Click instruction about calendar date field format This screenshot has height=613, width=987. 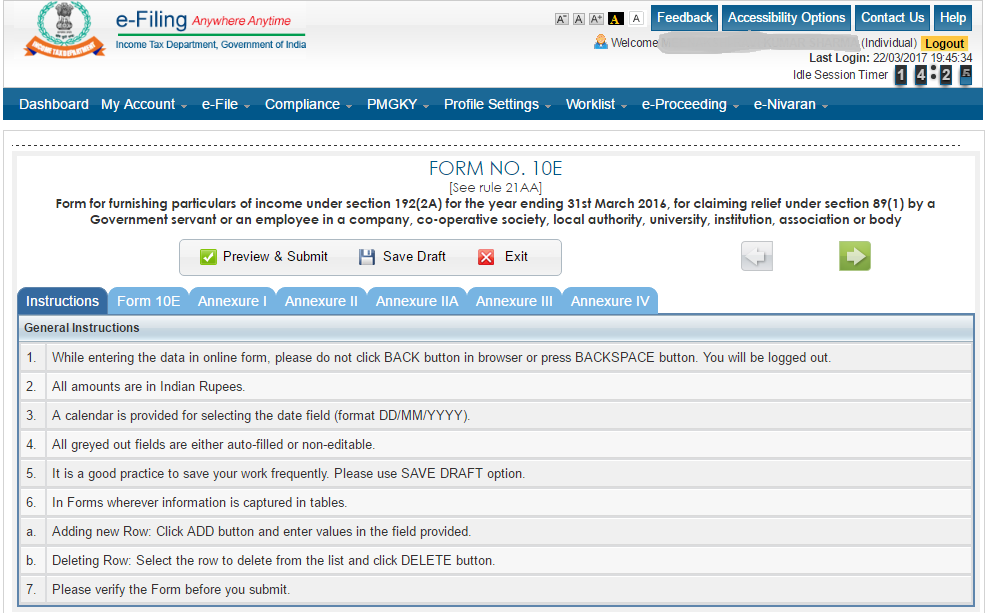pyautogui.click(x=261, y=415)
